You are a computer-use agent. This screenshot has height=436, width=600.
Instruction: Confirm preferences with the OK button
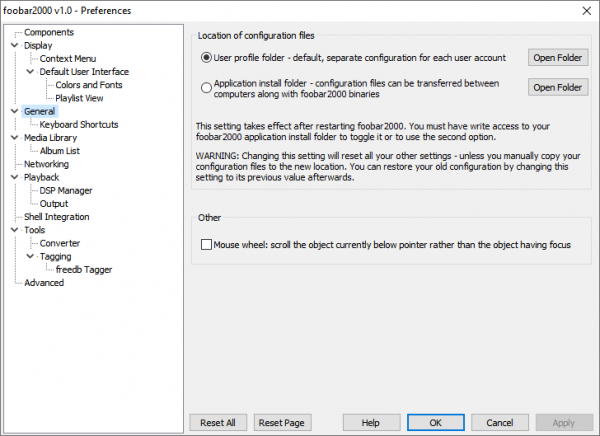435,422
